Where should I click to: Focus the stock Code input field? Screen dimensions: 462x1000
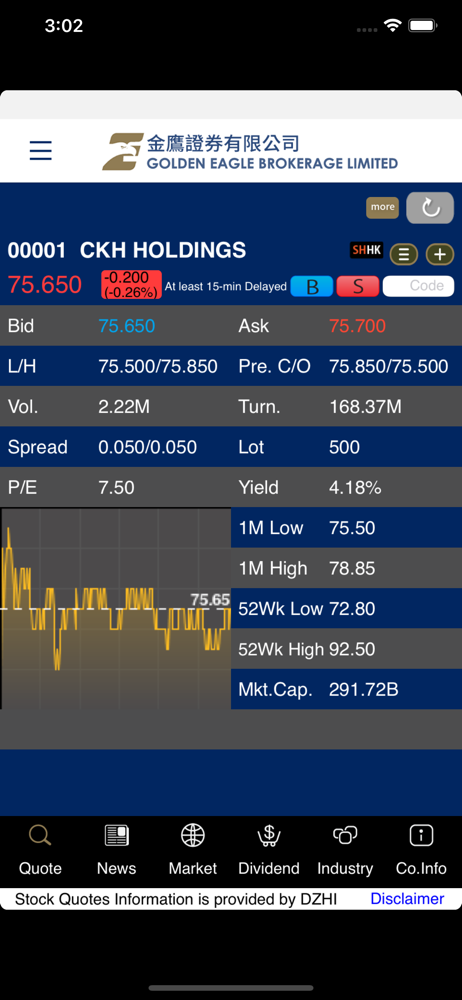click(x=419, y=286)
